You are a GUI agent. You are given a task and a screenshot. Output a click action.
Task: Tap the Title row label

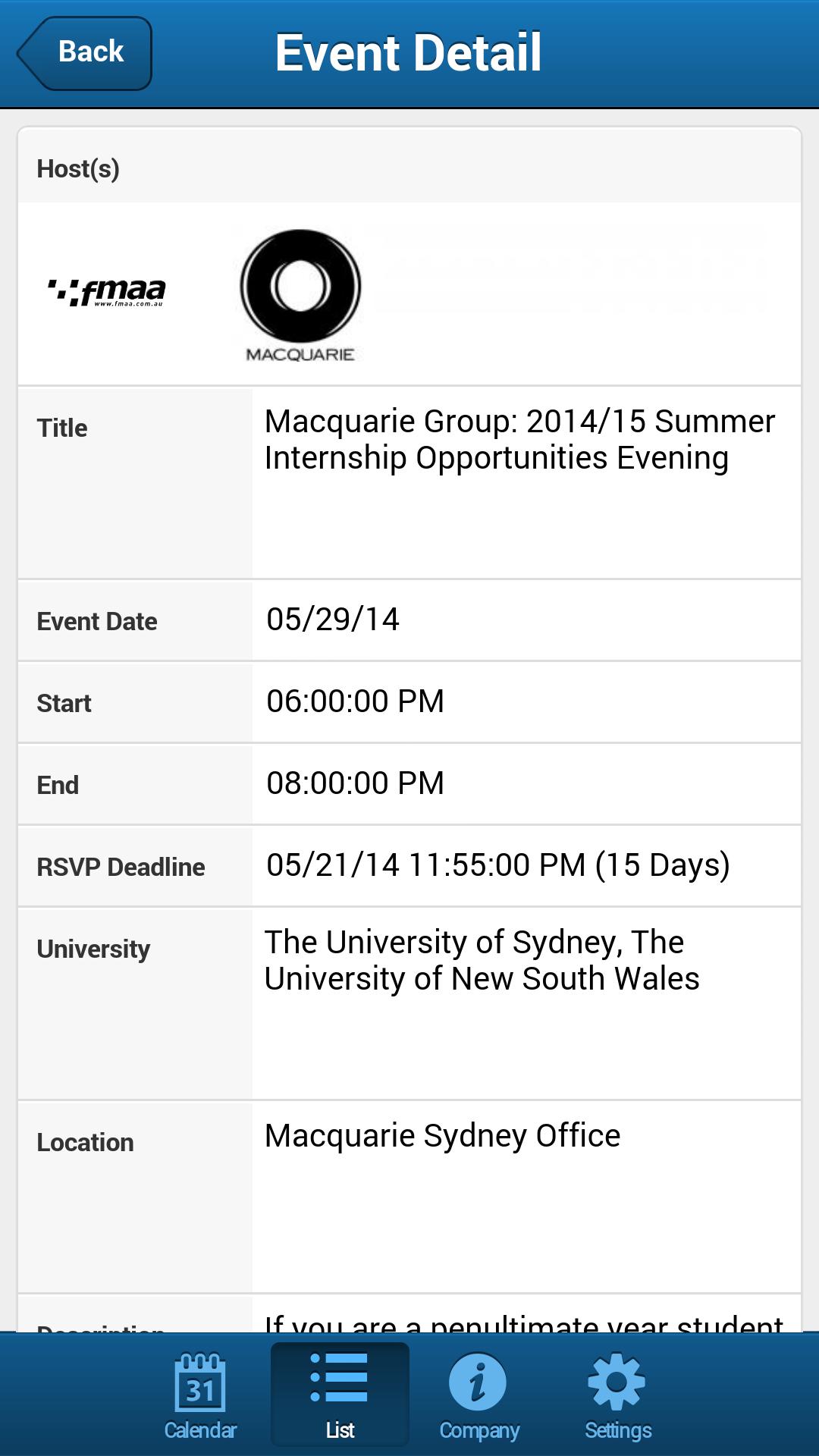(x=62, y=428)
